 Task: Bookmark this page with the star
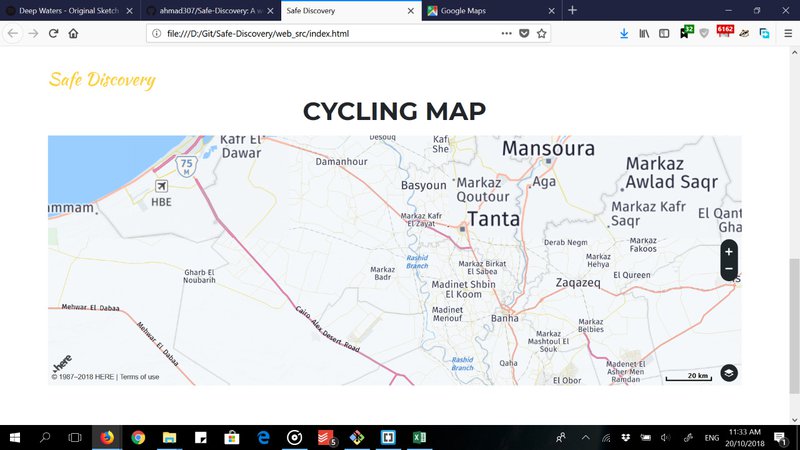[541, 34]
